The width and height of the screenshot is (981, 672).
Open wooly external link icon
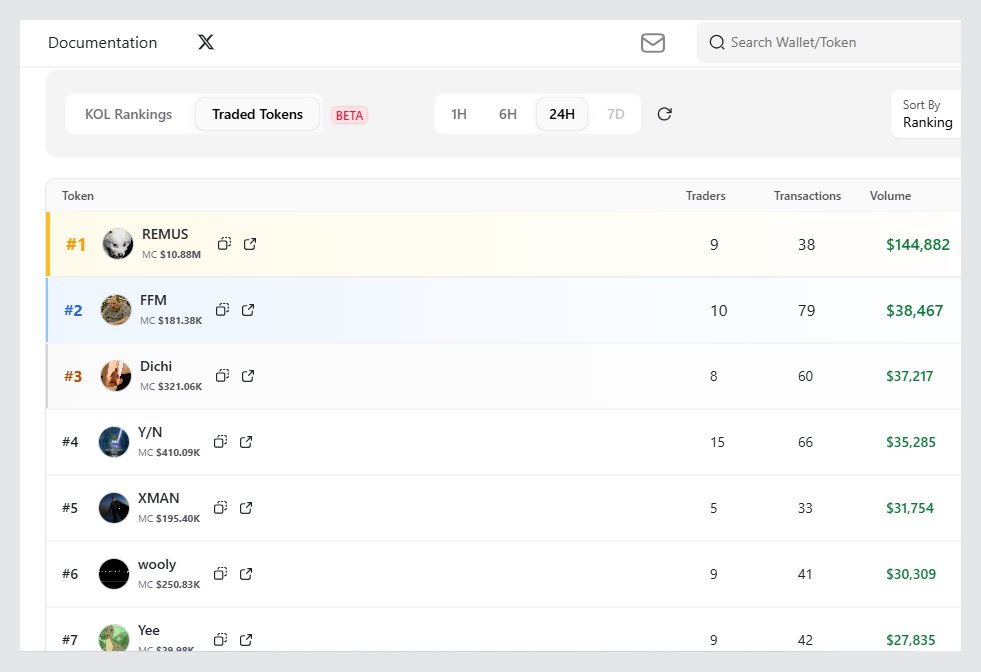click(246, 574)
